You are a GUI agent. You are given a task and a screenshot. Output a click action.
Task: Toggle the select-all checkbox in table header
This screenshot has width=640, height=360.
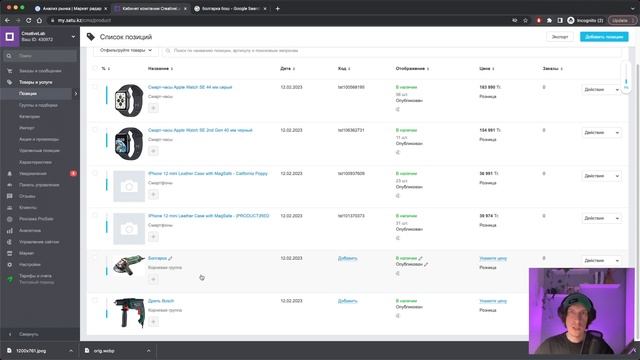pos(95,68)
